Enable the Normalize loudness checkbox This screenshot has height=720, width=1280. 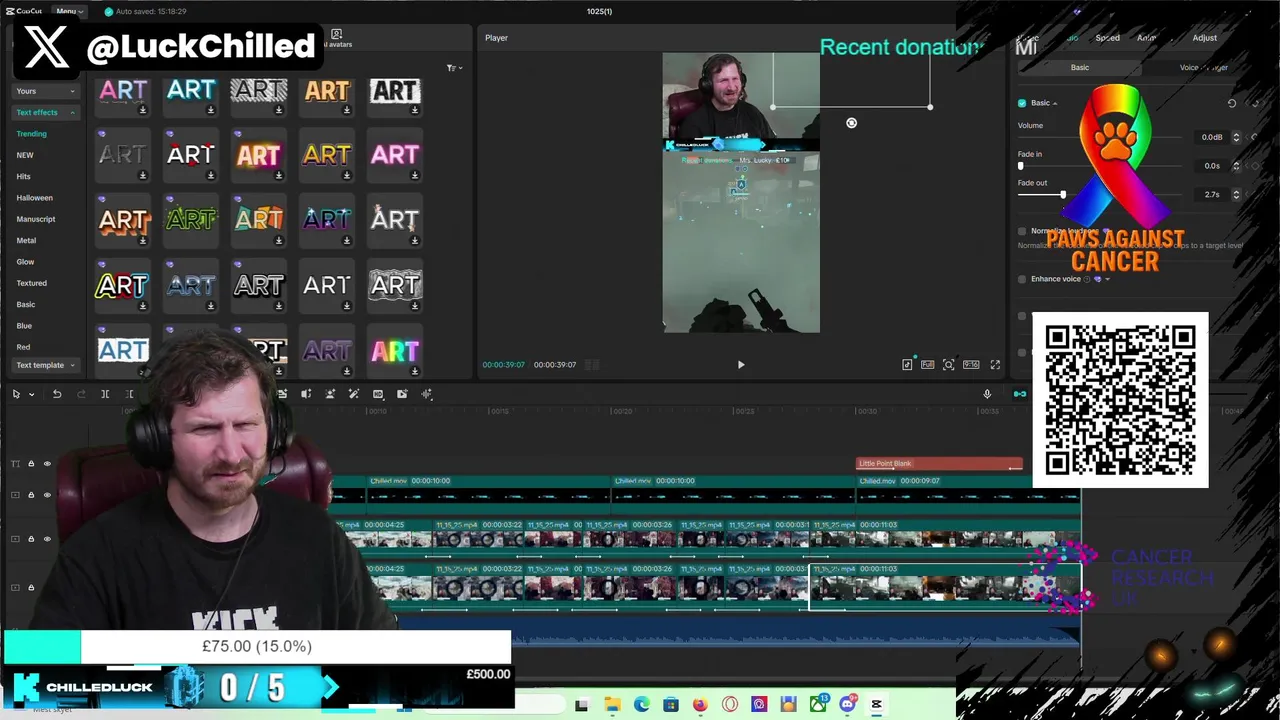tap(1022, 231)
